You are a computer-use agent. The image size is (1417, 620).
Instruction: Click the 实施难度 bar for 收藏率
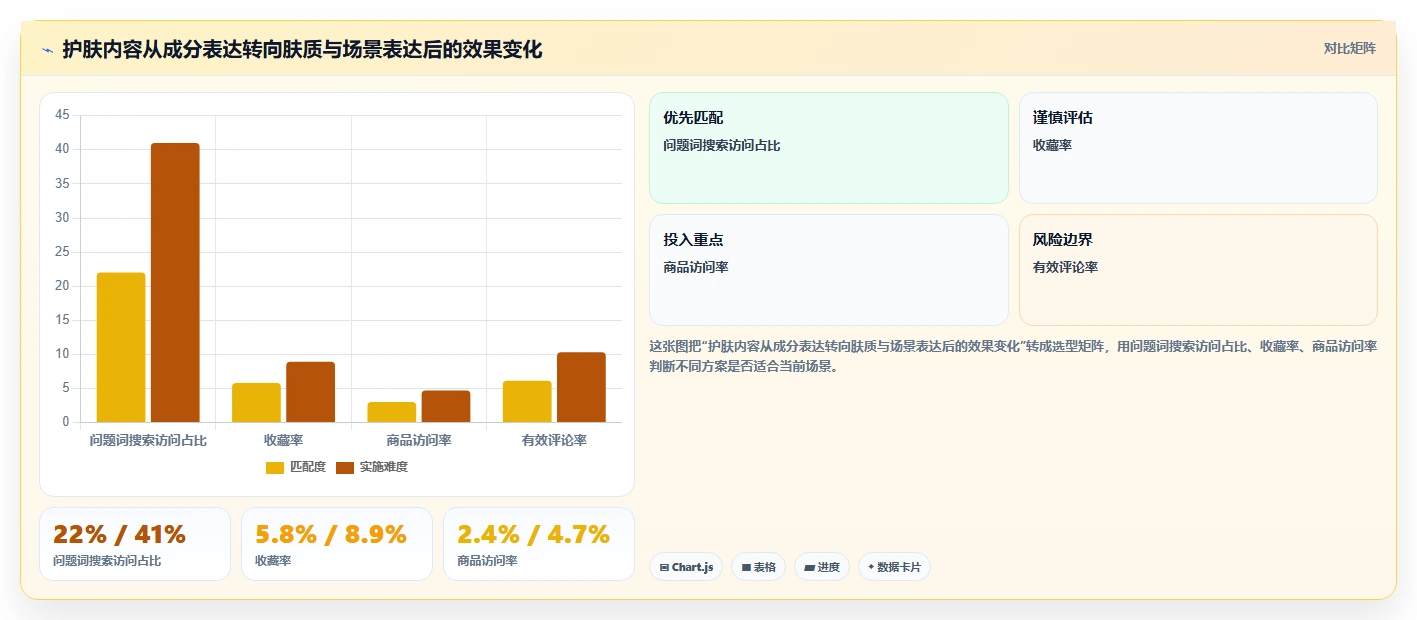pyautogui.click(x=310, y=392)
